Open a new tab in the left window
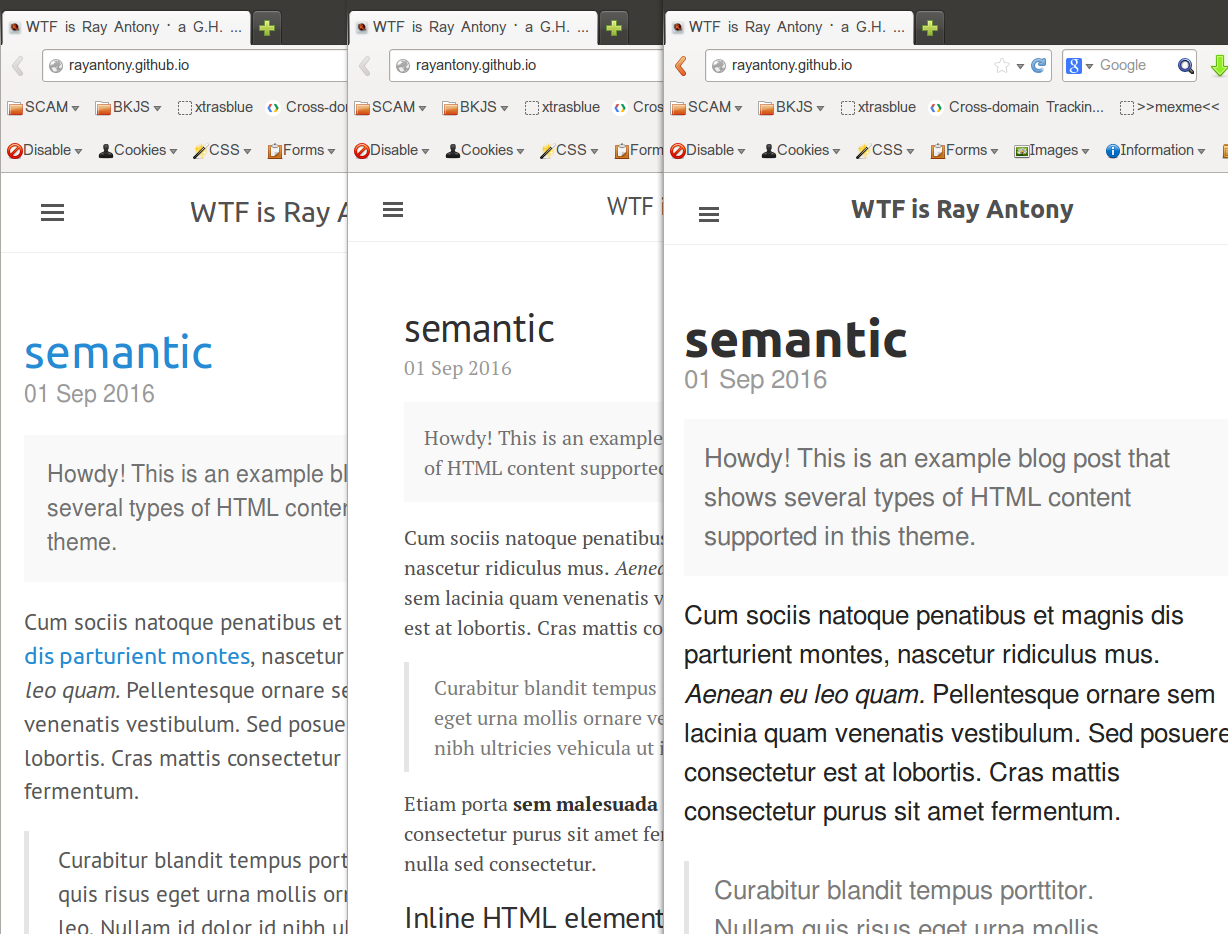This screenshot has height=934, width=1228. pos(267,28)
